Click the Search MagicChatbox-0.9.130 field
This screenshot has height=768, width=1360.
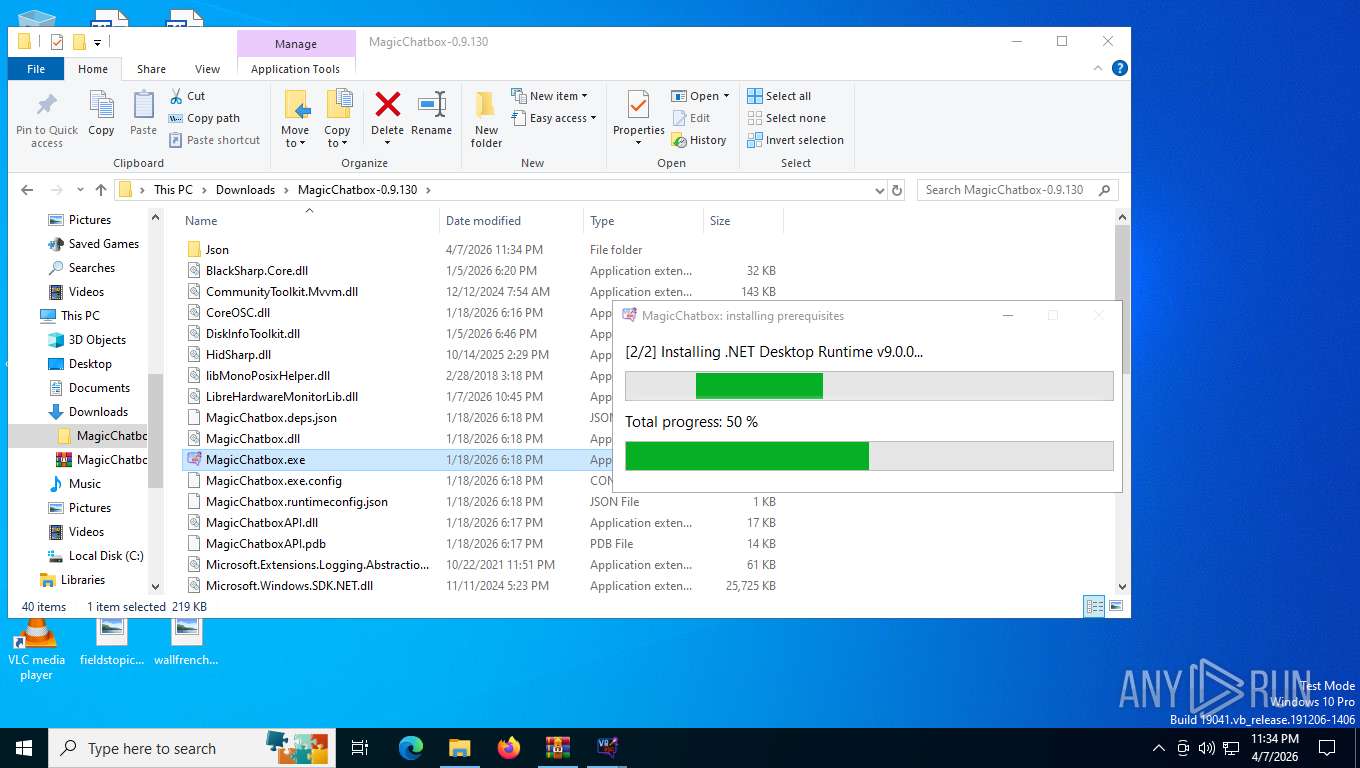click(x=1017, y=190)
